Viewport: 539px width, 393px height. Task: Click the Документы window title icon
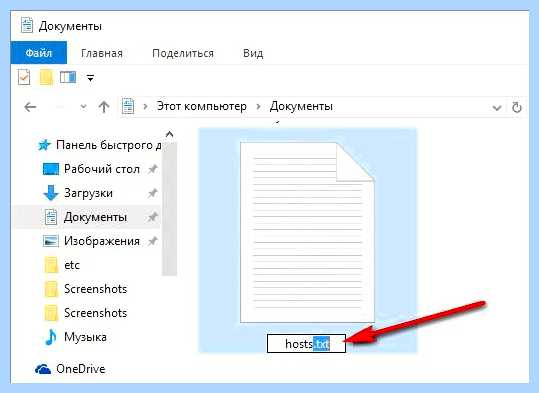[x=27, y=25]
